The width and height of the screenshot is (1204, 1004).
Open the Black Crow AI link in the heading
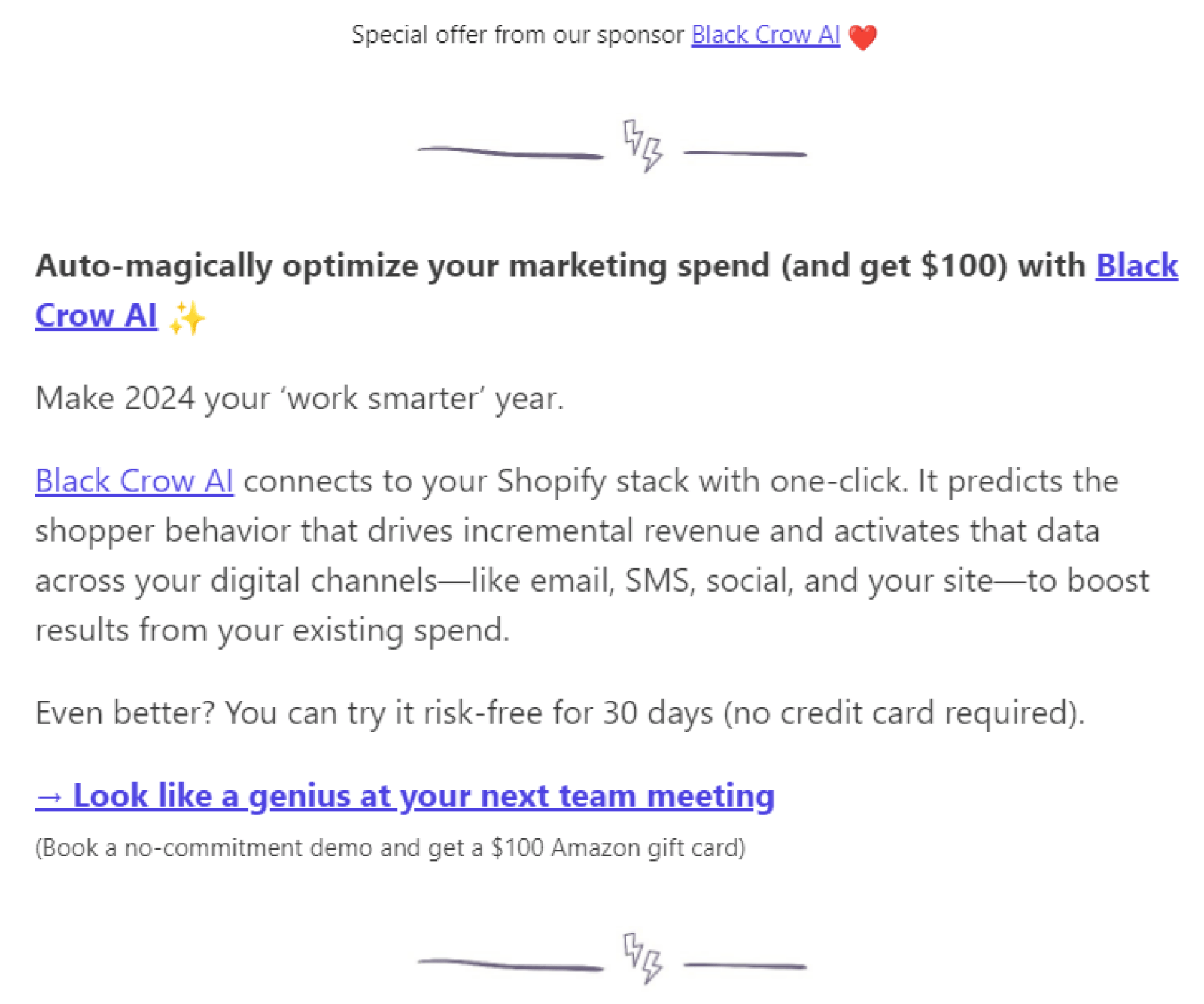click(1136, 266)
